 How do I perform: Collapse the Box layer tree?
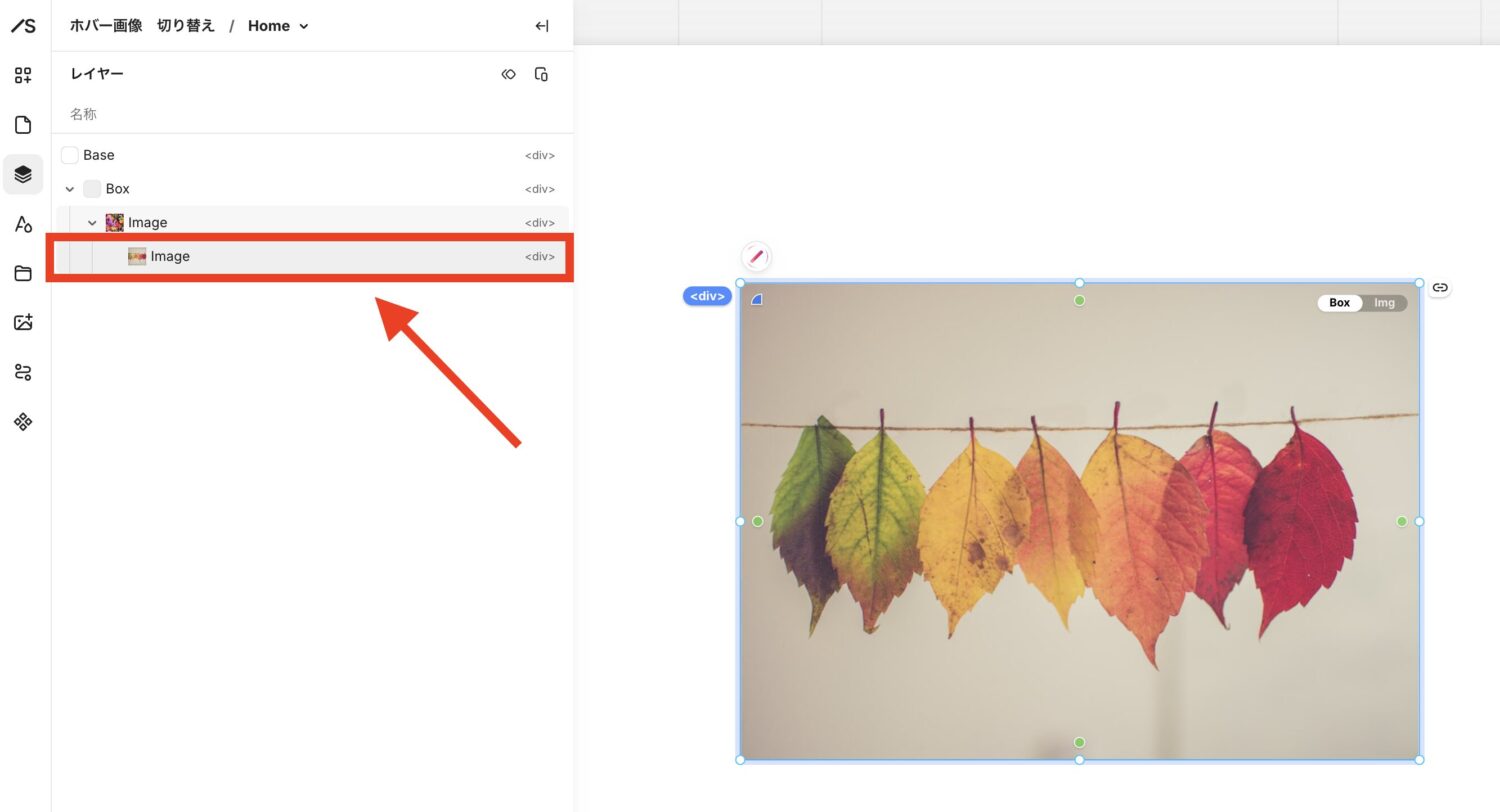(70, 189)
